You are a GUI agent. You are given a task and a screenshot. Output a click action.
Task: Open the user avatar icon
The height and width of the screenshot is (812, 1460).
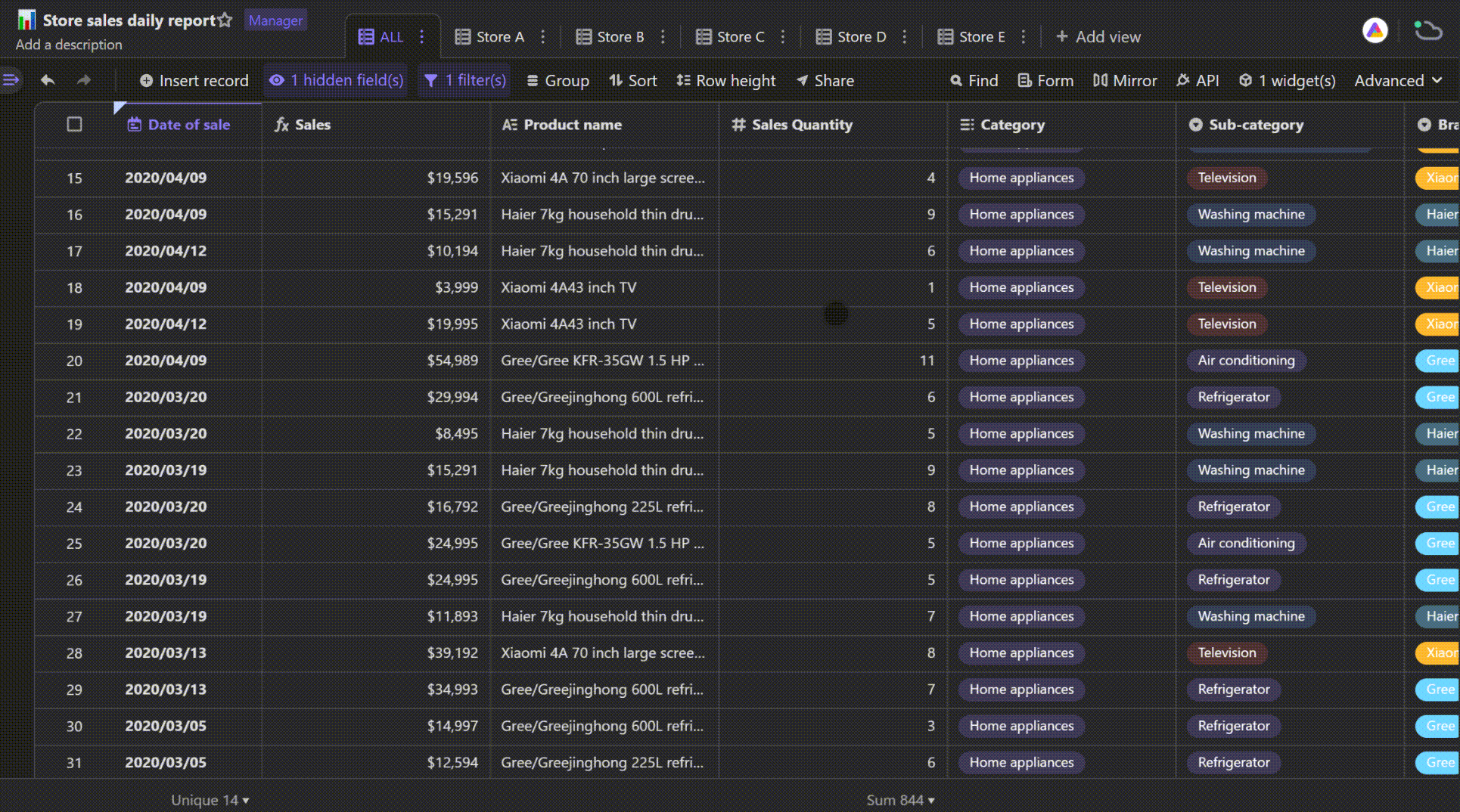pos(1375,31)
